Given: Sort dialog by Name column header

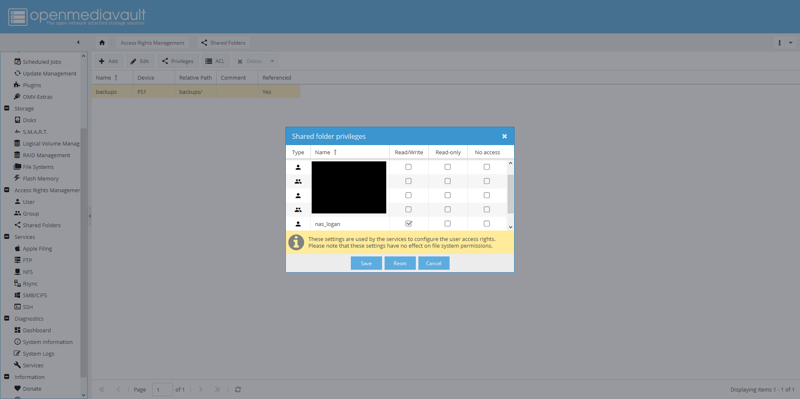Looking at the screenshot, I should [x=350, y=153].
